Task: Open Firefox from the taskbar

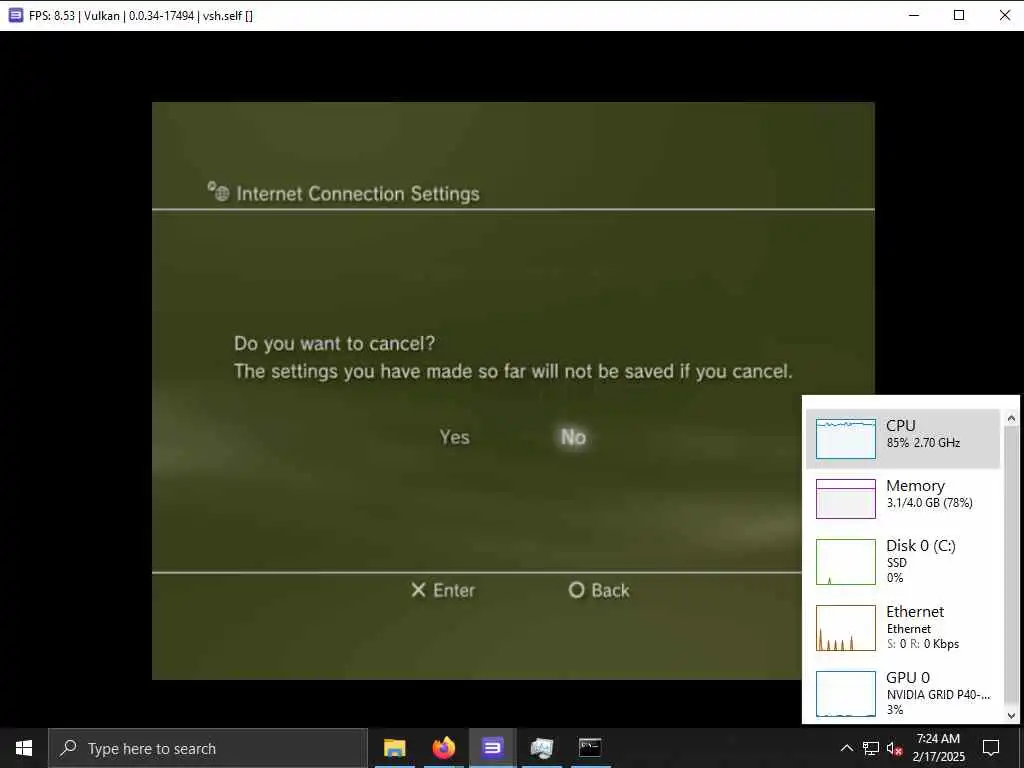Action: [x=443, y=748]
